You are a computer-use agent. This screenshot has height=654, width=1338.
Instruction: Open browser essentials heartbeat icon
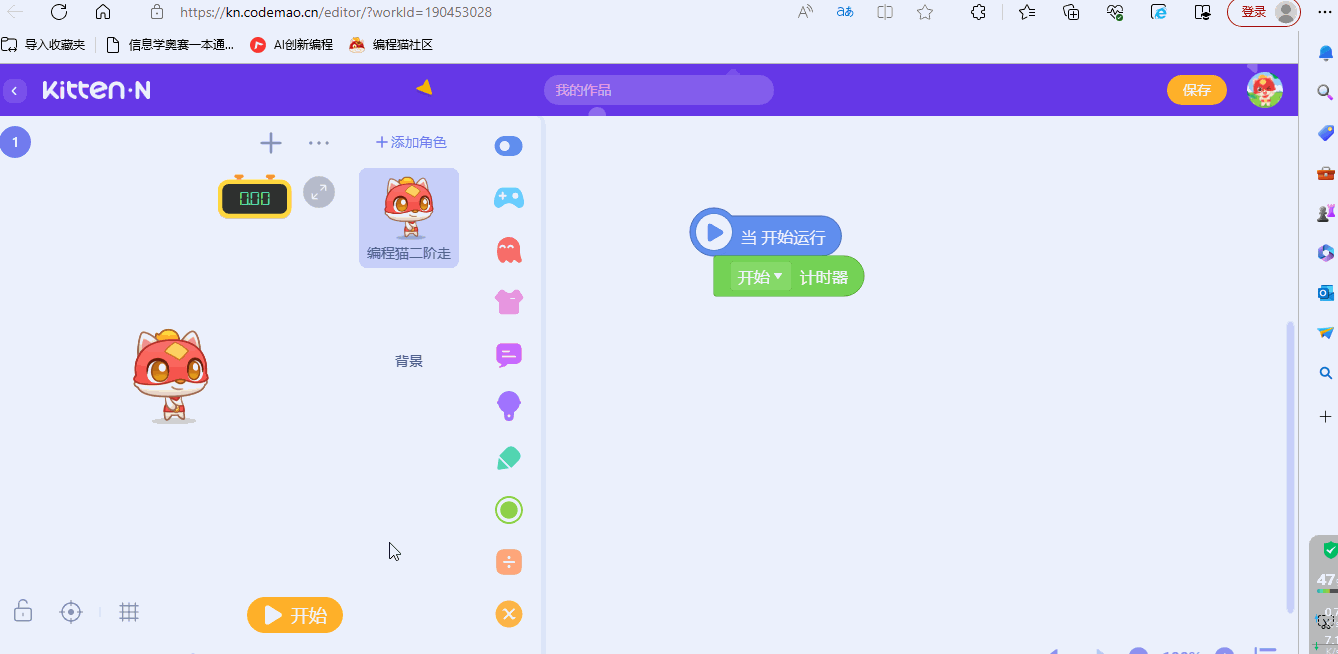point(1115,12)
